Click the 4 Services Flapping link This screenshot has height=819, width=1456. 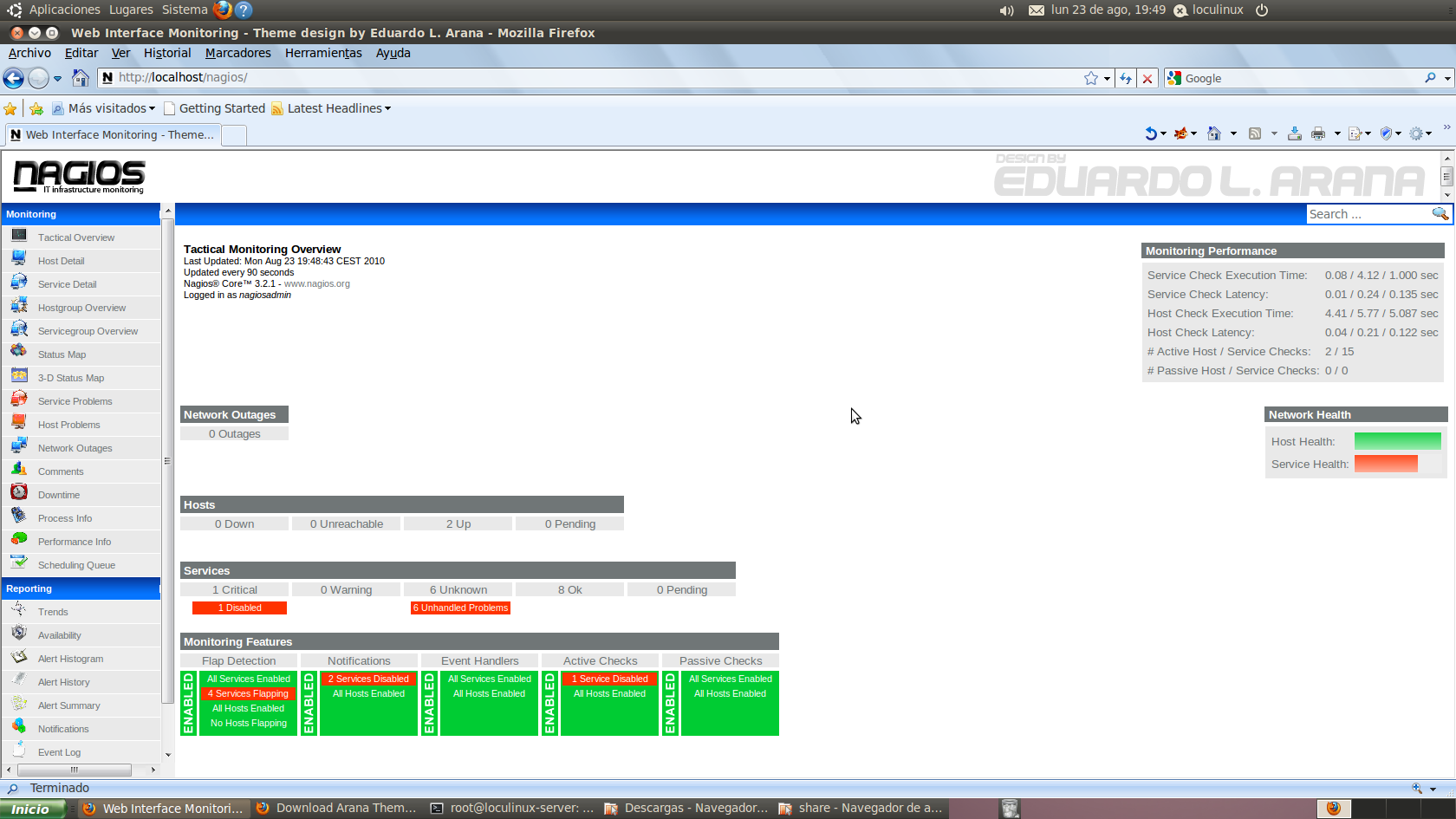tap(248, 693)
